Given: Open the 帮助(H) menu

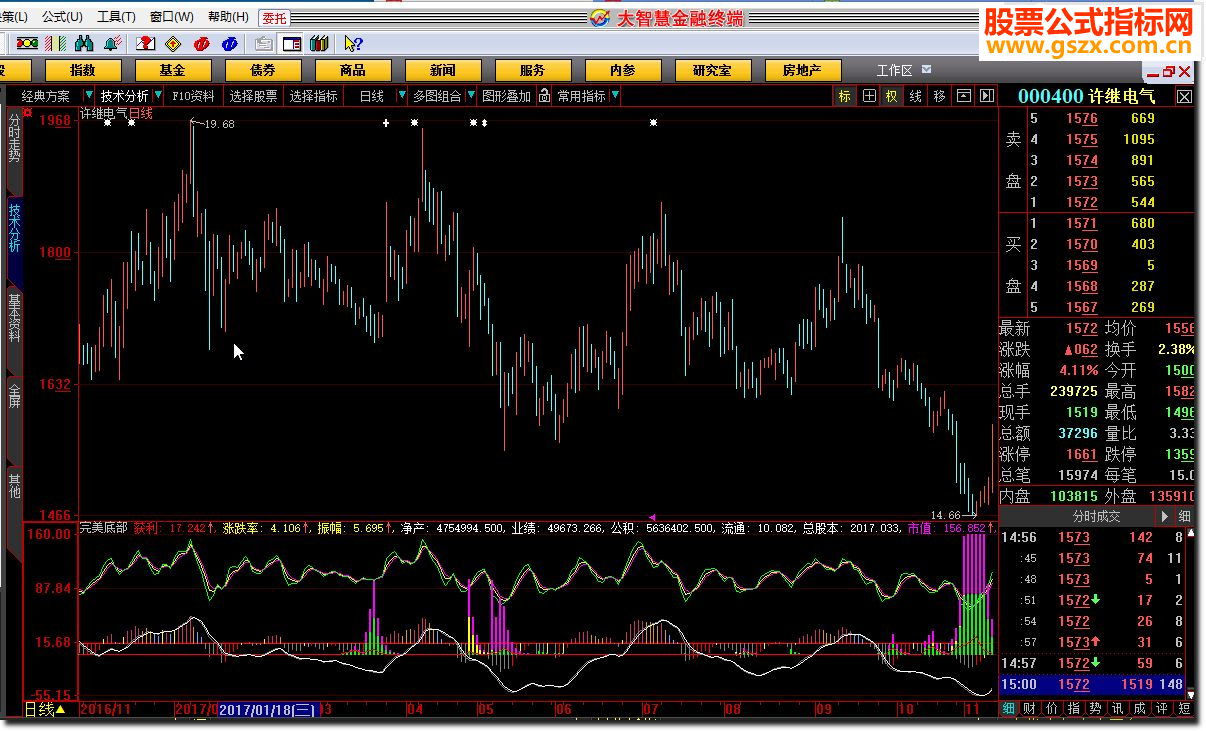Looking at the screenshot, I should tap(228, 17).
